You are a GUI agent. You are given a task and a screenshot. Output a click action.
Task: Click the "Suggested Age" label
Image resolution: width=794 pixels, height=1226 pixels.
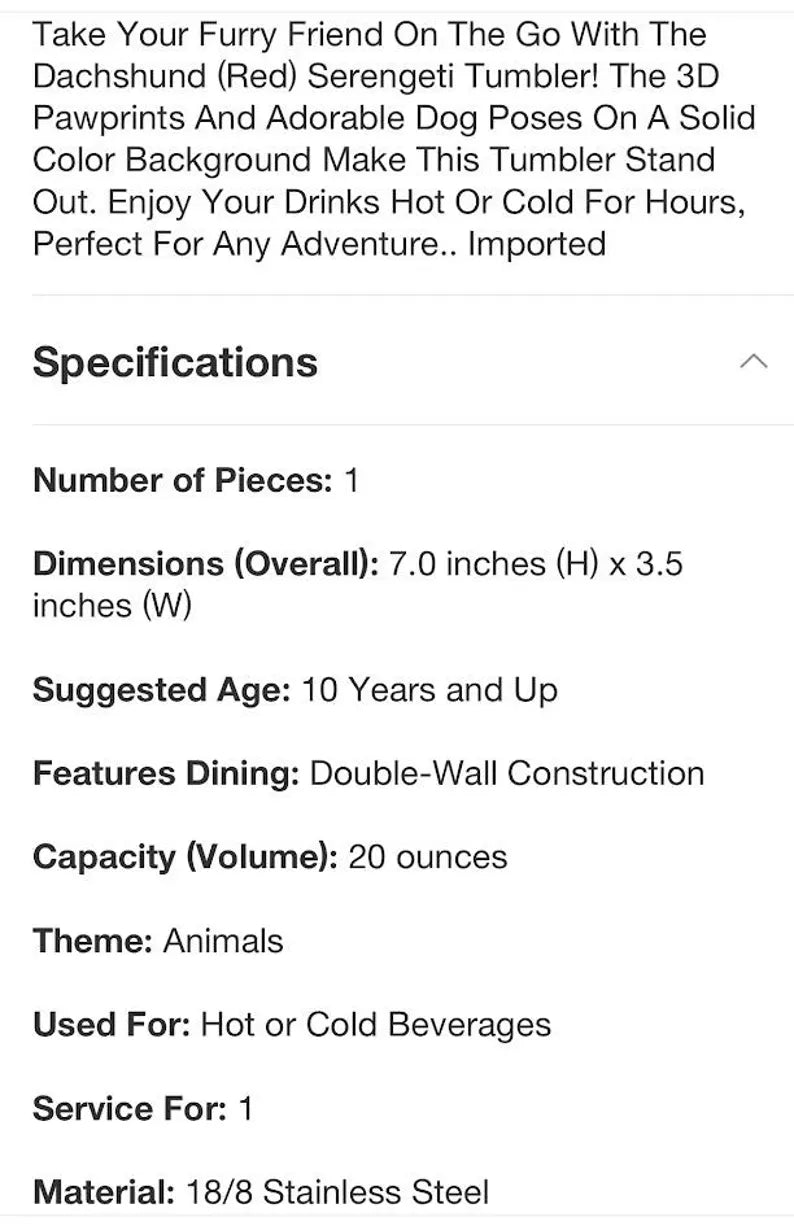click(161, 690)
